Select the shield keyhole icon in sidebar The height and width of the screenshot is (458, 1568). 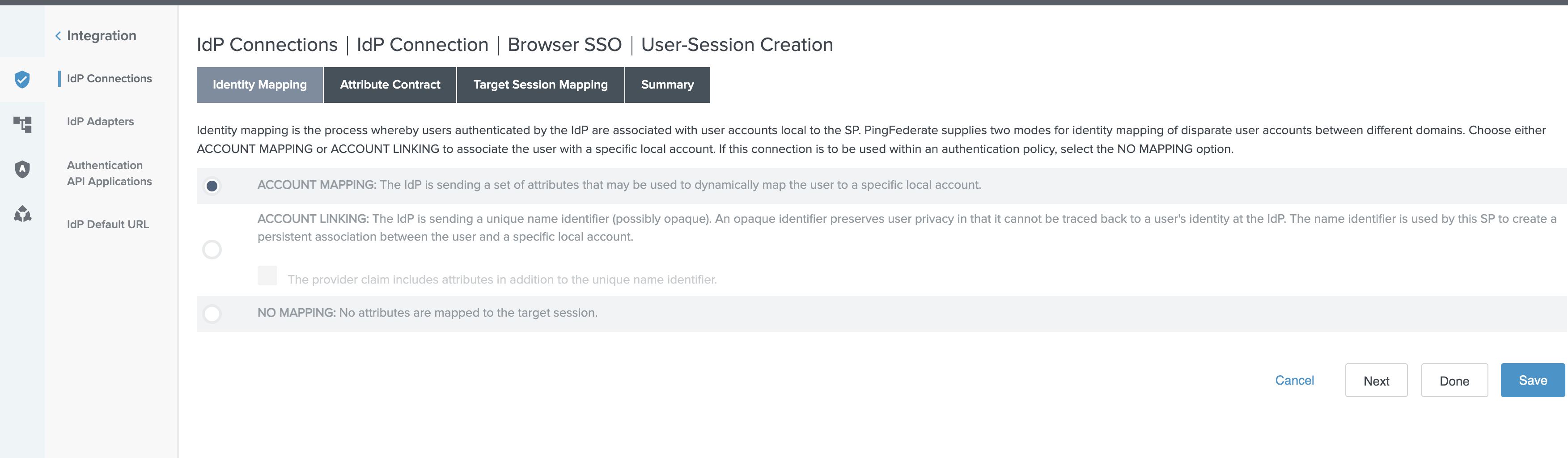(x=22, y=169)
